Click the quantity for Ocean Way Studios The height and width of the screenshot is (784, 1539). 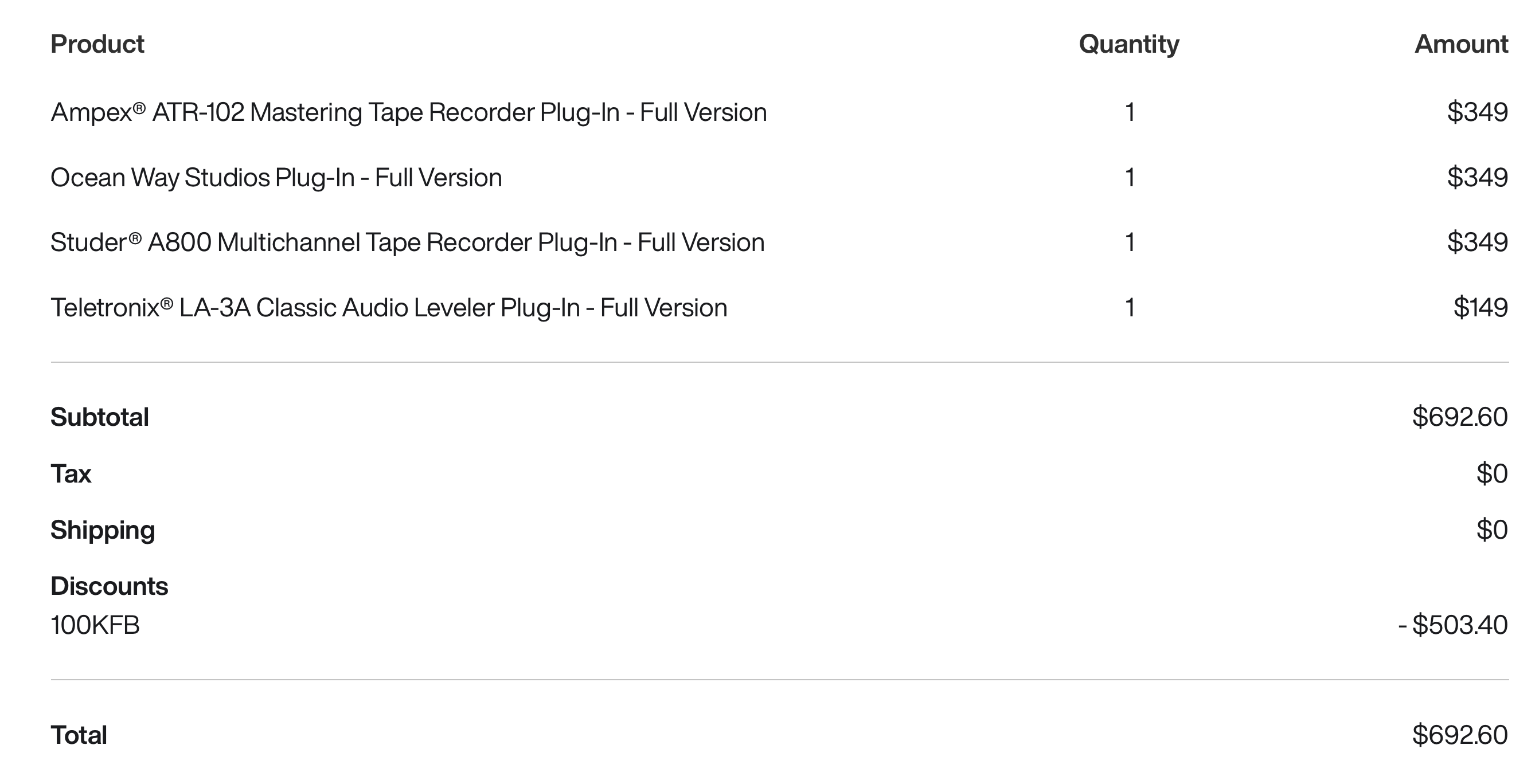tap(1129, 177)
